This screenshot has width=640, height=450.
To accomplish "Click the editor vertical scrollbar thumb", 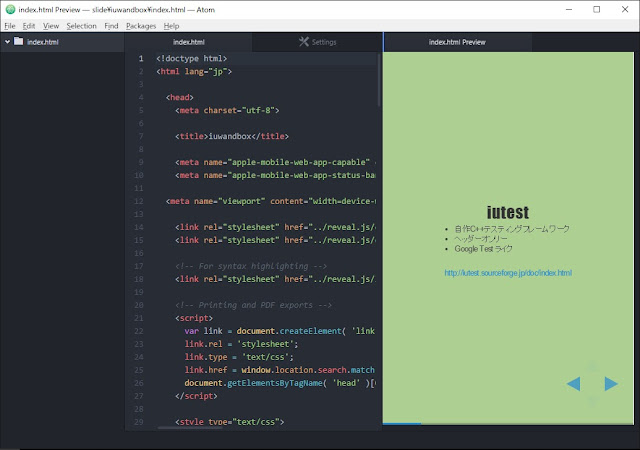I will 379,80.
